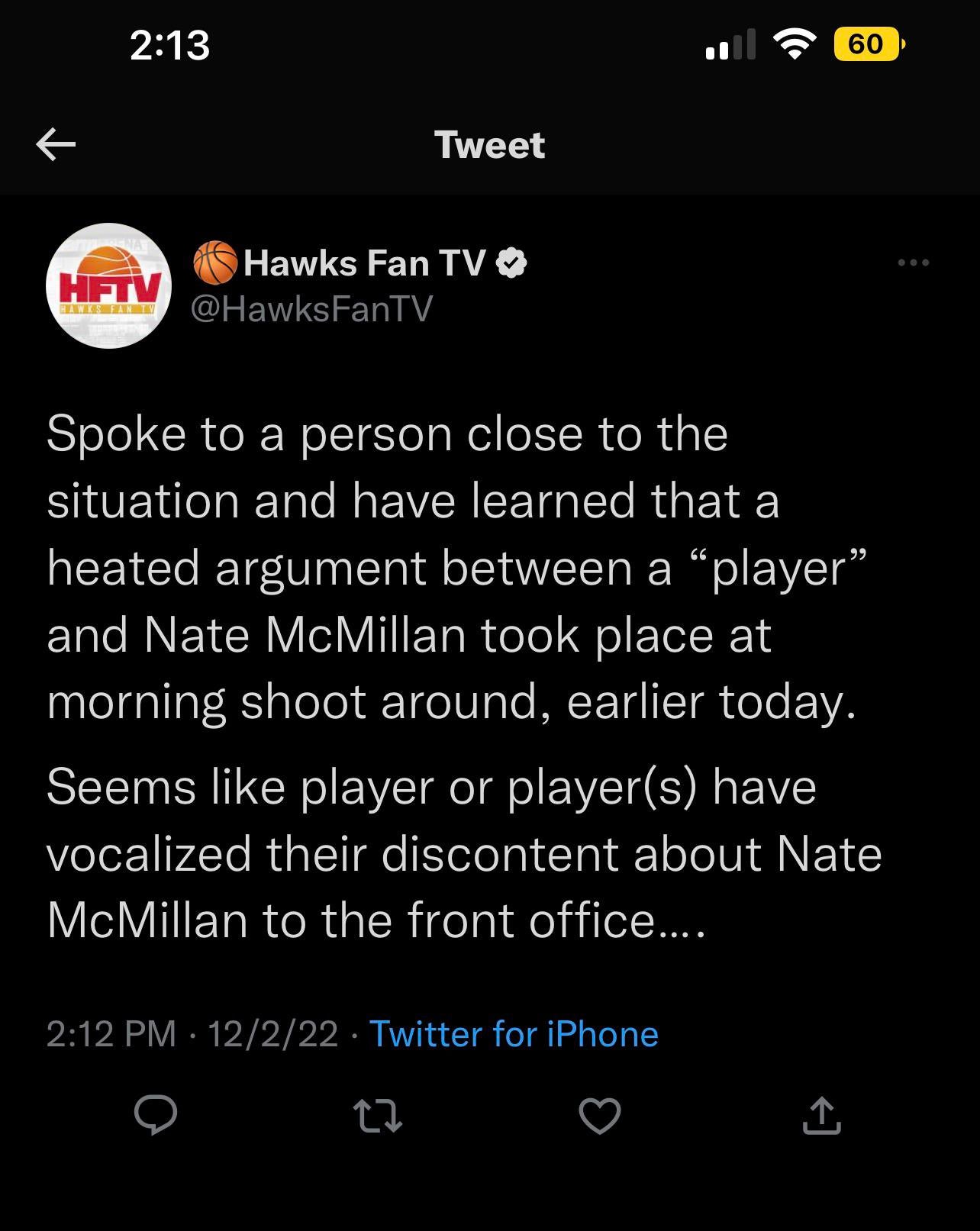Open the Hawks Fan TV display name
980x1231 pixels.
click(x=365, y=263)
